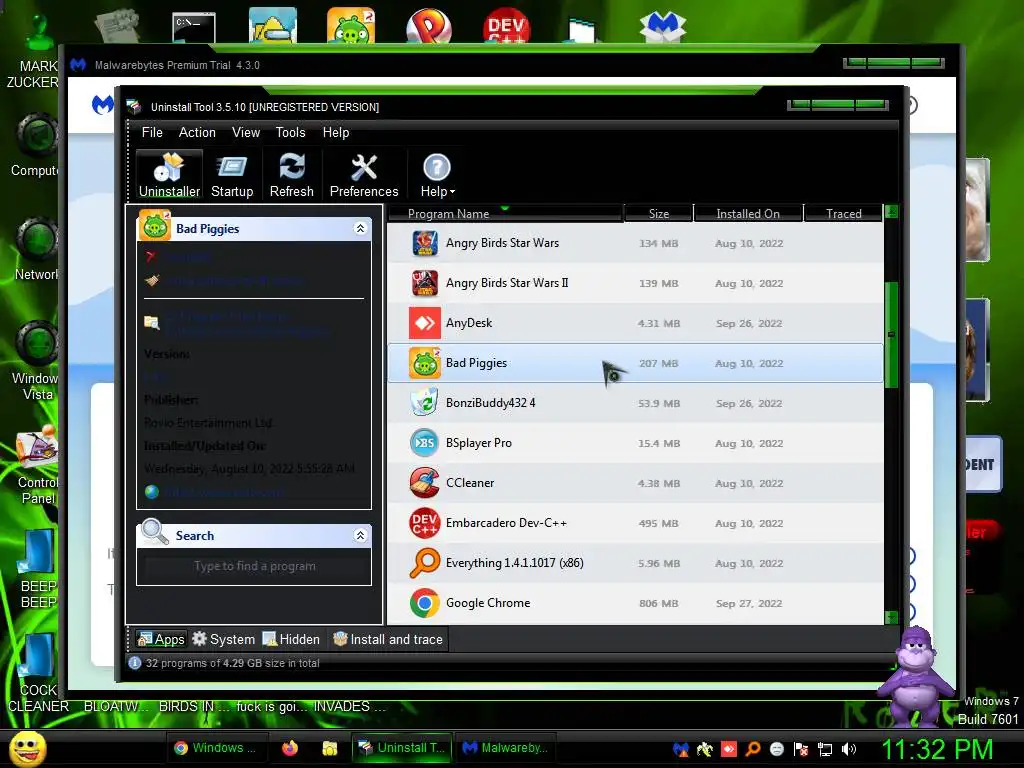This screenshot has height=768, width=1024.
Task: Click the info icon in the status bar
Action: coord(135,663)
